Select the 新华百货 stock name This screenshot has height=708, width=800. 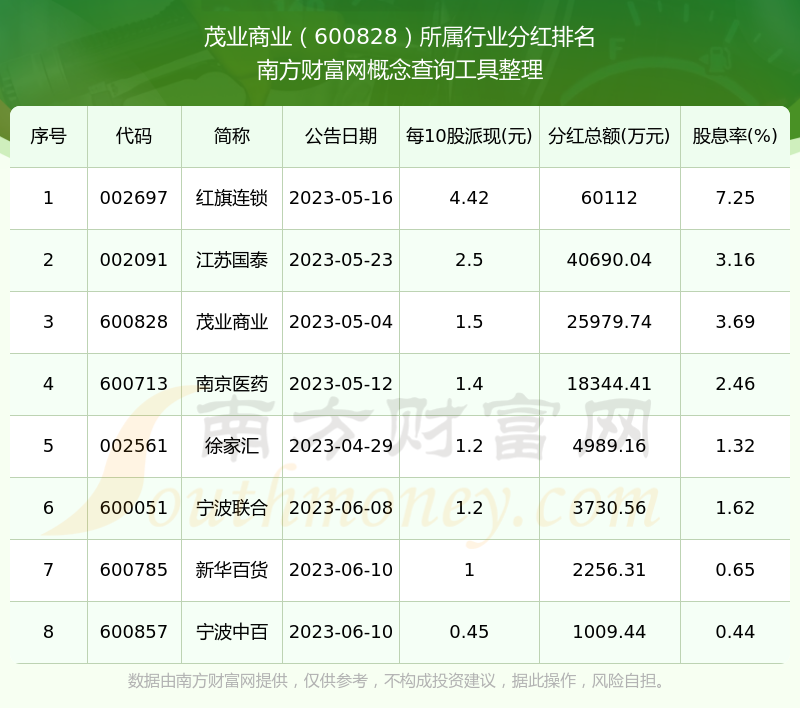231,570
